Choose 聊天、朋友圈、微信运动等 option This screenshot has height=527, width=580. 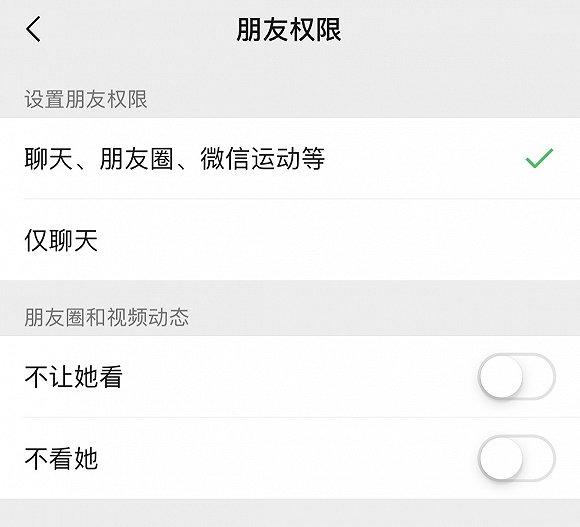[290, 158]
